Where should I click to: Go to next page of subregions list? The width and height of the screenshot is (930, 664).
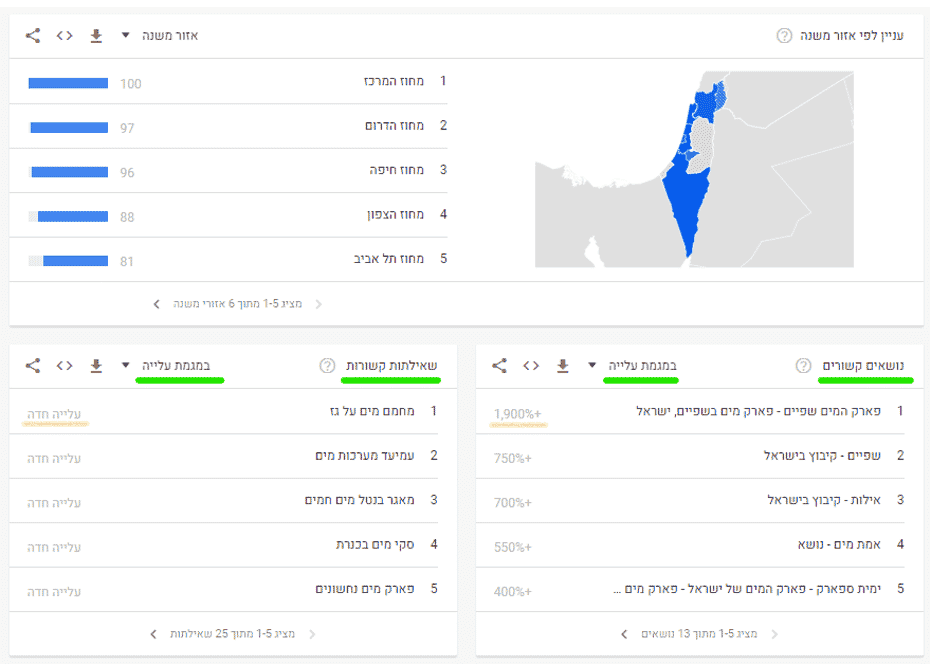point(157,304)
